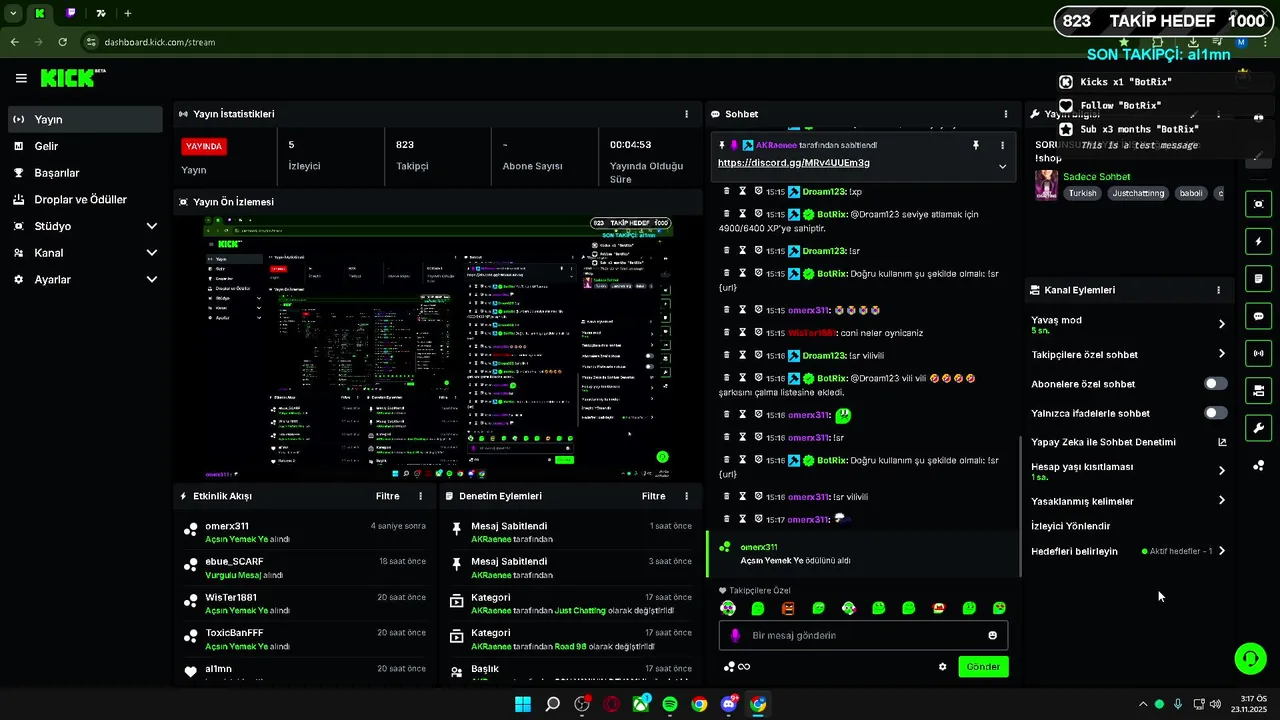Select ebue_SCARF Vurgulu Mesaj activity entry
Viewport: 1280px width, 720px height.
[x=305, y=568]
